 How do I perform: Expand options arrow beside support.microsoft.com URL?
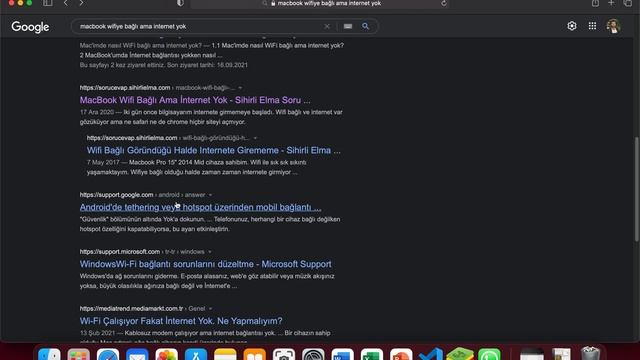pos(209,252)
